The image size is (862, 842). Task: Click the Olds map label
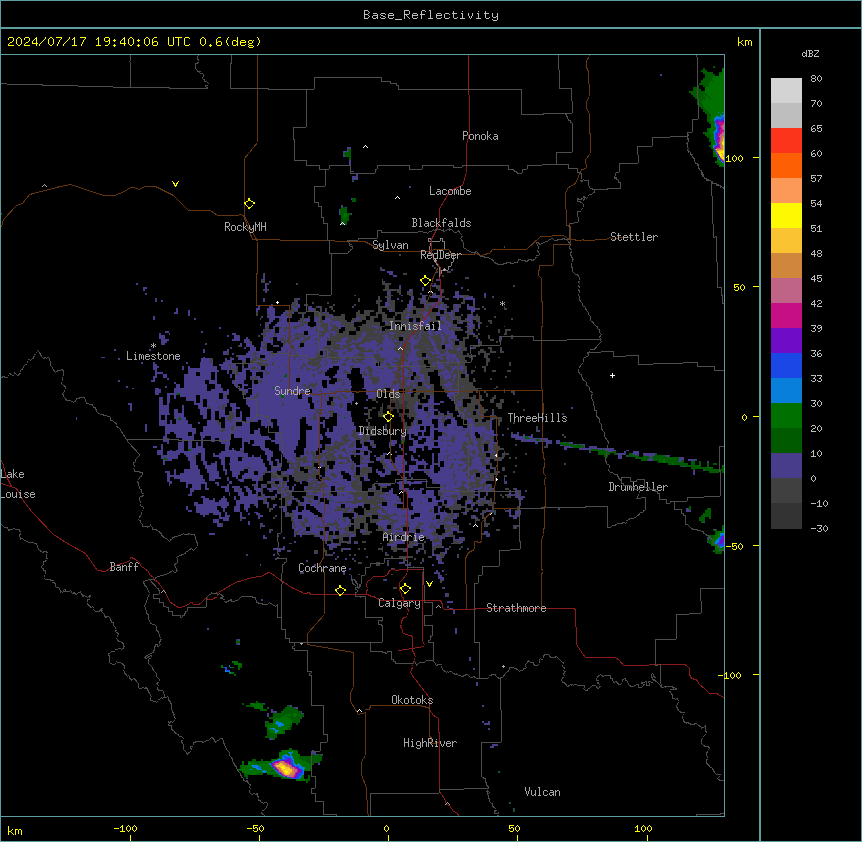(388, 394)
